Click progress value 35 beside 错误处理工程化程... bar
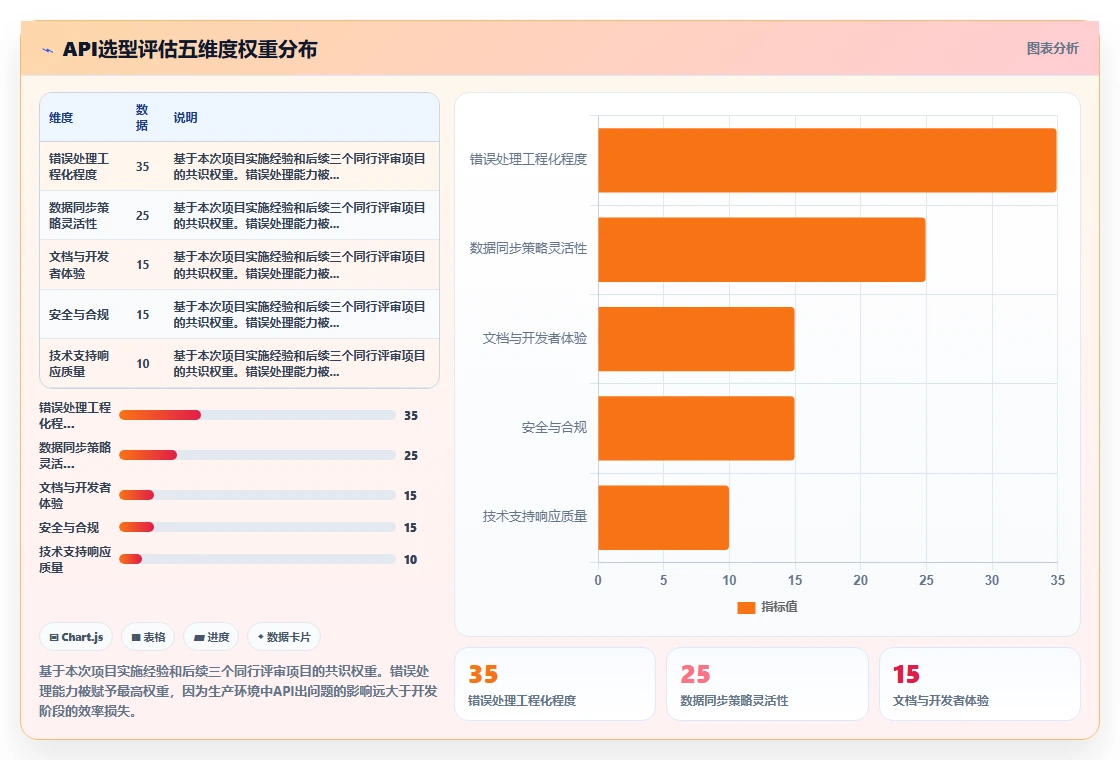 (411, 416)
